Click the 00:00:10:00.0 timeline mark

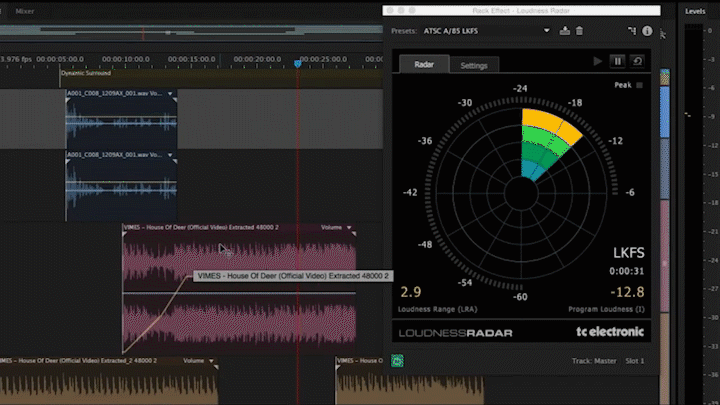coord(126,59)
